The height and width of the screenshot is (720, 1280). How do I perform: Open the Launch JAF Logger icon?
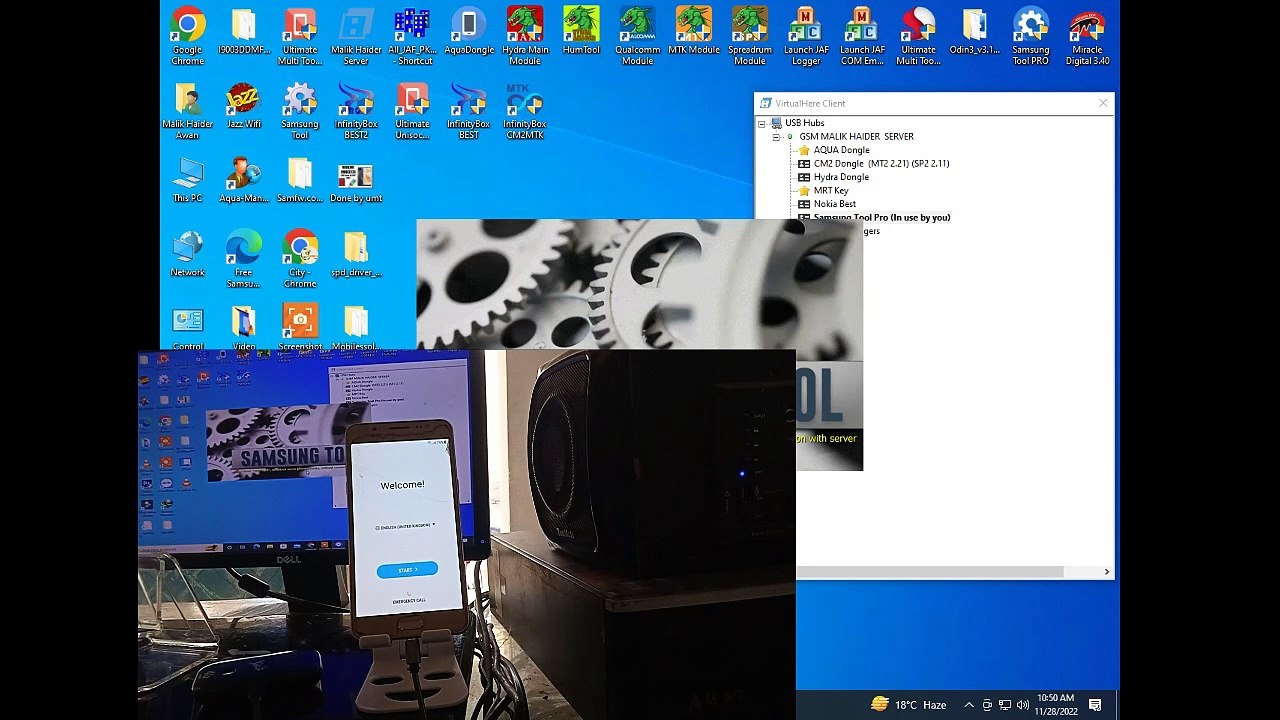click(x=806, y=36)
